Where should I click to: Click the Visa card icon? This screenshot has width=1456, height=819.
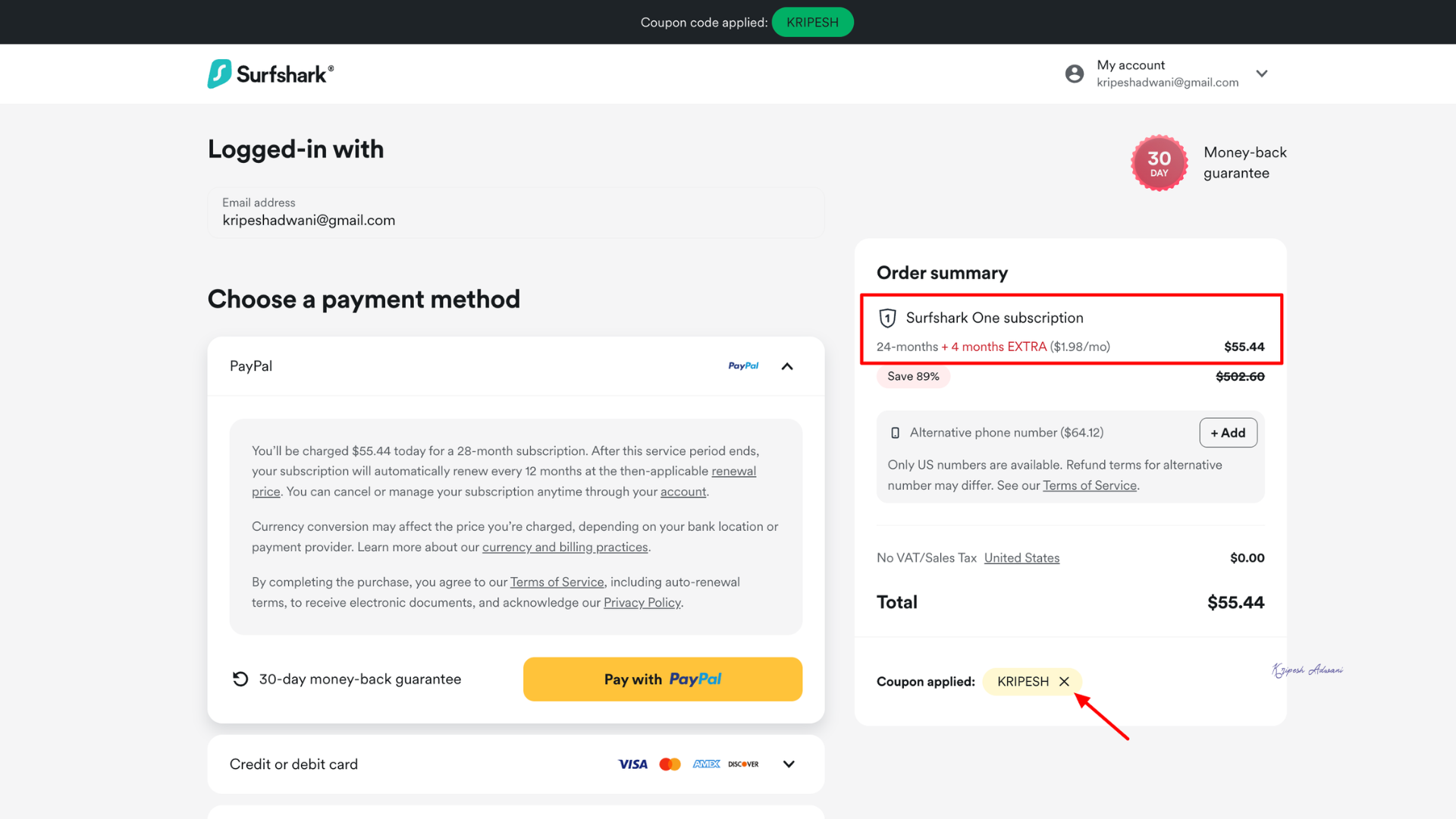point(632,764)
